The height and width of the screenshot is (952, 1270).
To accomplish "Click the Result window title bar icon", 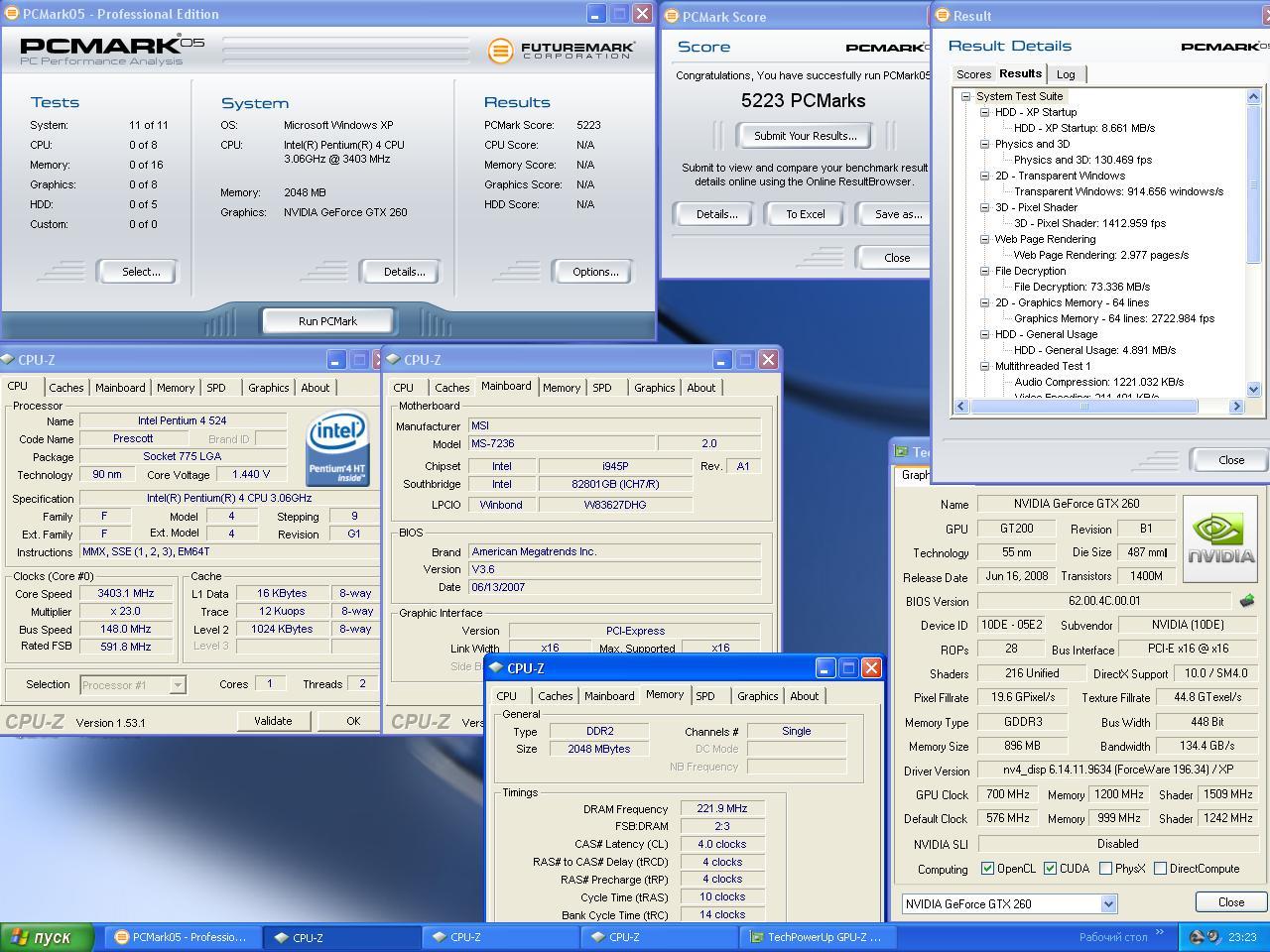I will click(x=942, y=15).
